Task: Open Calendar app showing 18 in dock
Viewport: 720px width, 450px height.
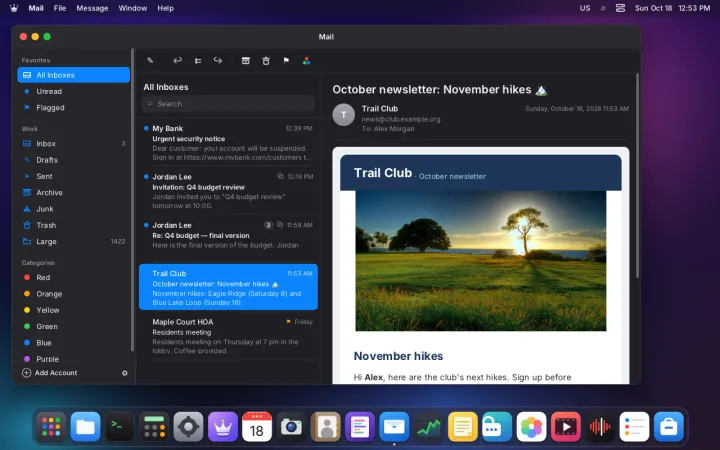Action: coord(257,427)
